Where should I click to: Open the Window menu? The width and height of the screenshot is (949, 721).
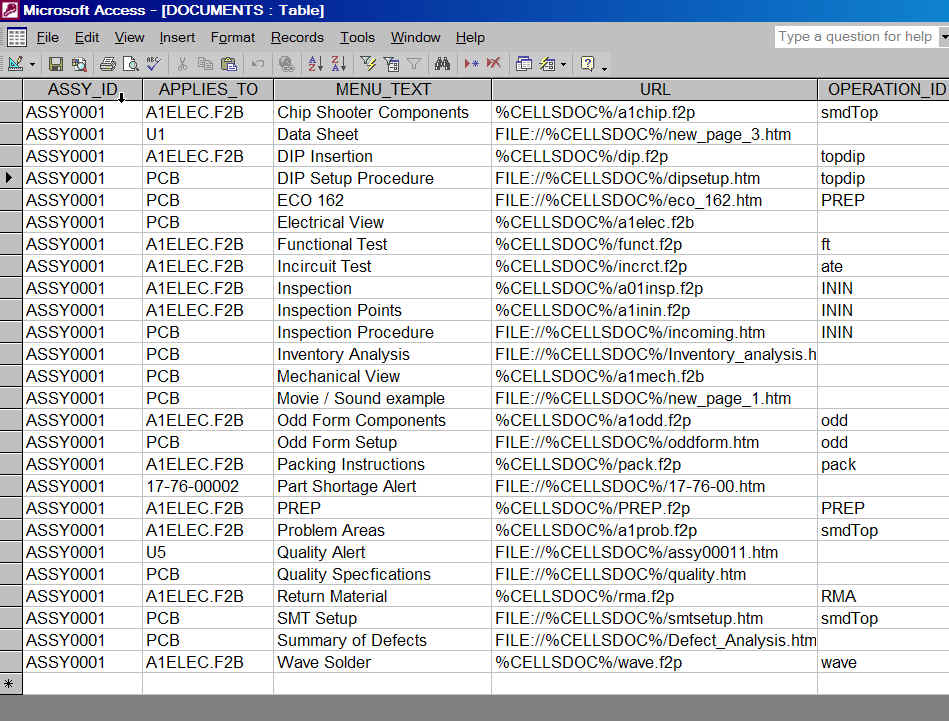[x=415, y=38]
